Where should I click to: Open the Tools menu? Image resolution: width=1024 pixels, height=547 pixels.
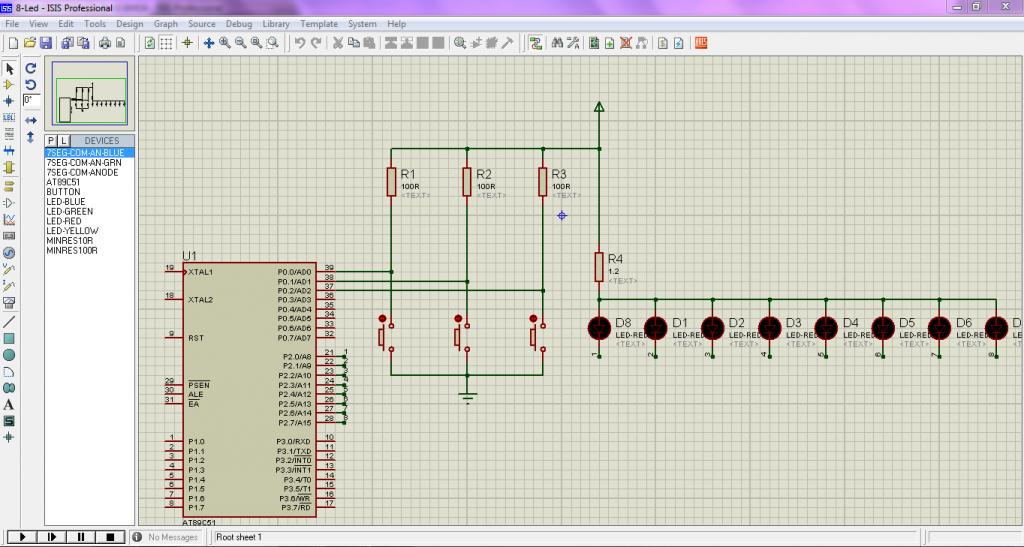point(95,23)
